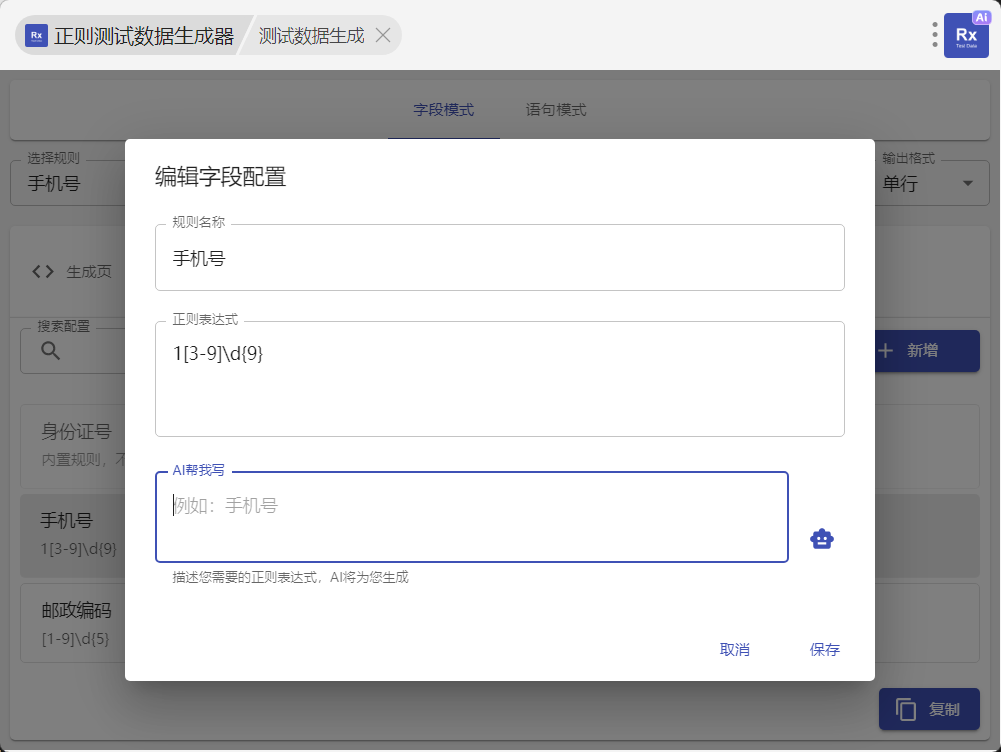The height and width of the screenshot is (752, 1001).
Task: Click the copy icon on 复制 button
Action: tap(906, 709)
